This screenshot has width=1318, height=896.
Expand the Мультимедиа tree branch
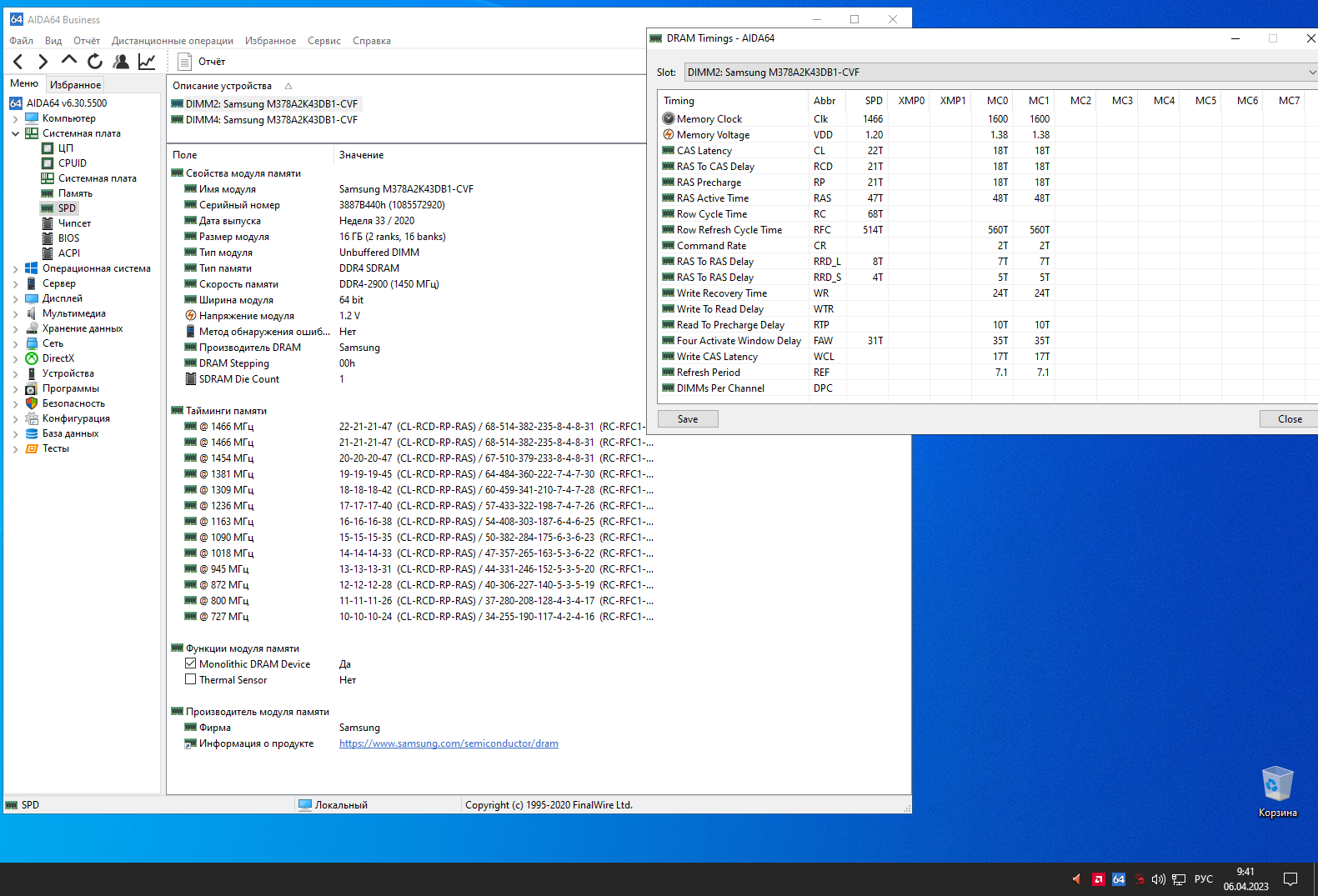15,313
